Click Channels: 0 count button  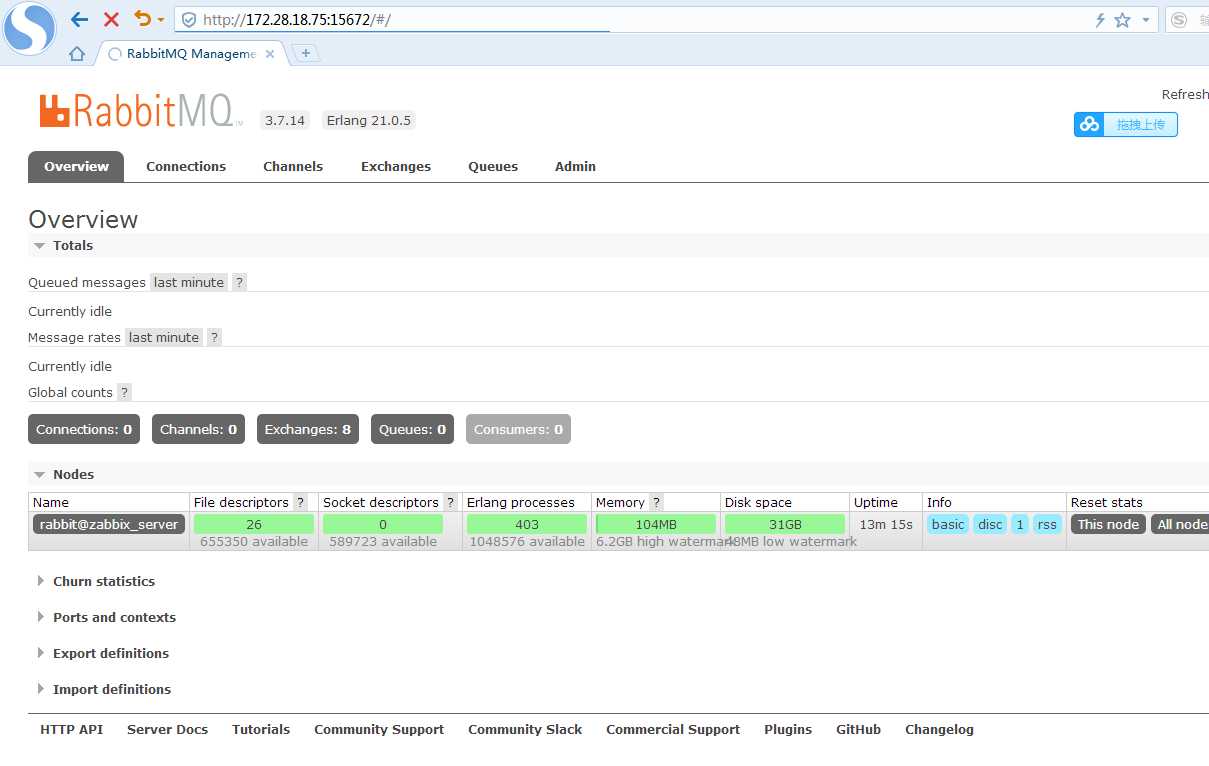coord(198,429)
